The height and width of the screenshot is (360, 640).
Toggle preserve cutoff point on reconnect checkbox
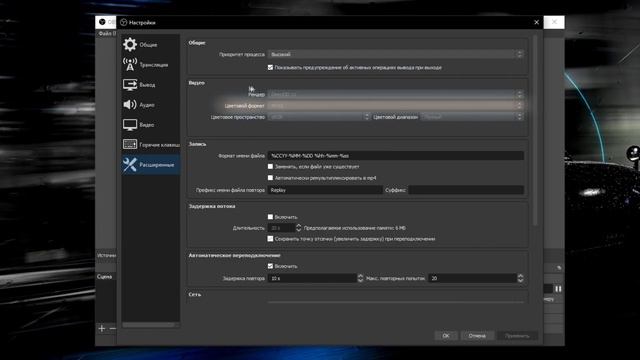click(x=270, y=239)
